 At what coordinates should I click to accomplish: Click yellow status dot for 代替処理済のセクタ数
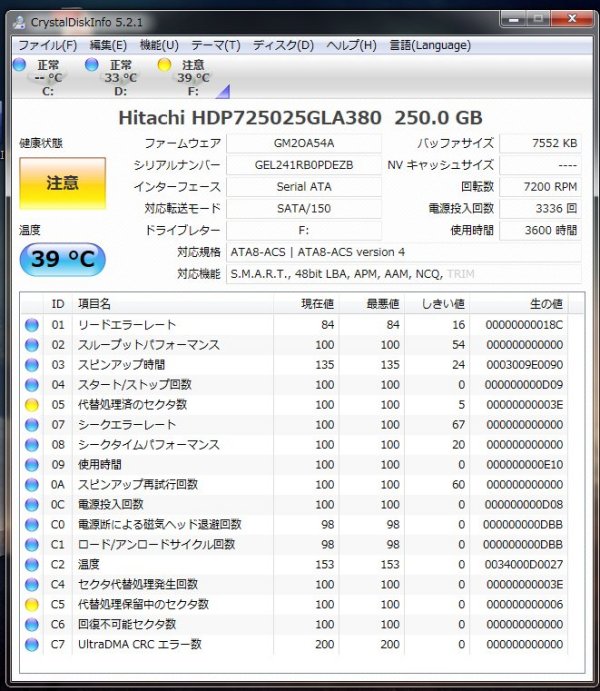tap(32, 405)
